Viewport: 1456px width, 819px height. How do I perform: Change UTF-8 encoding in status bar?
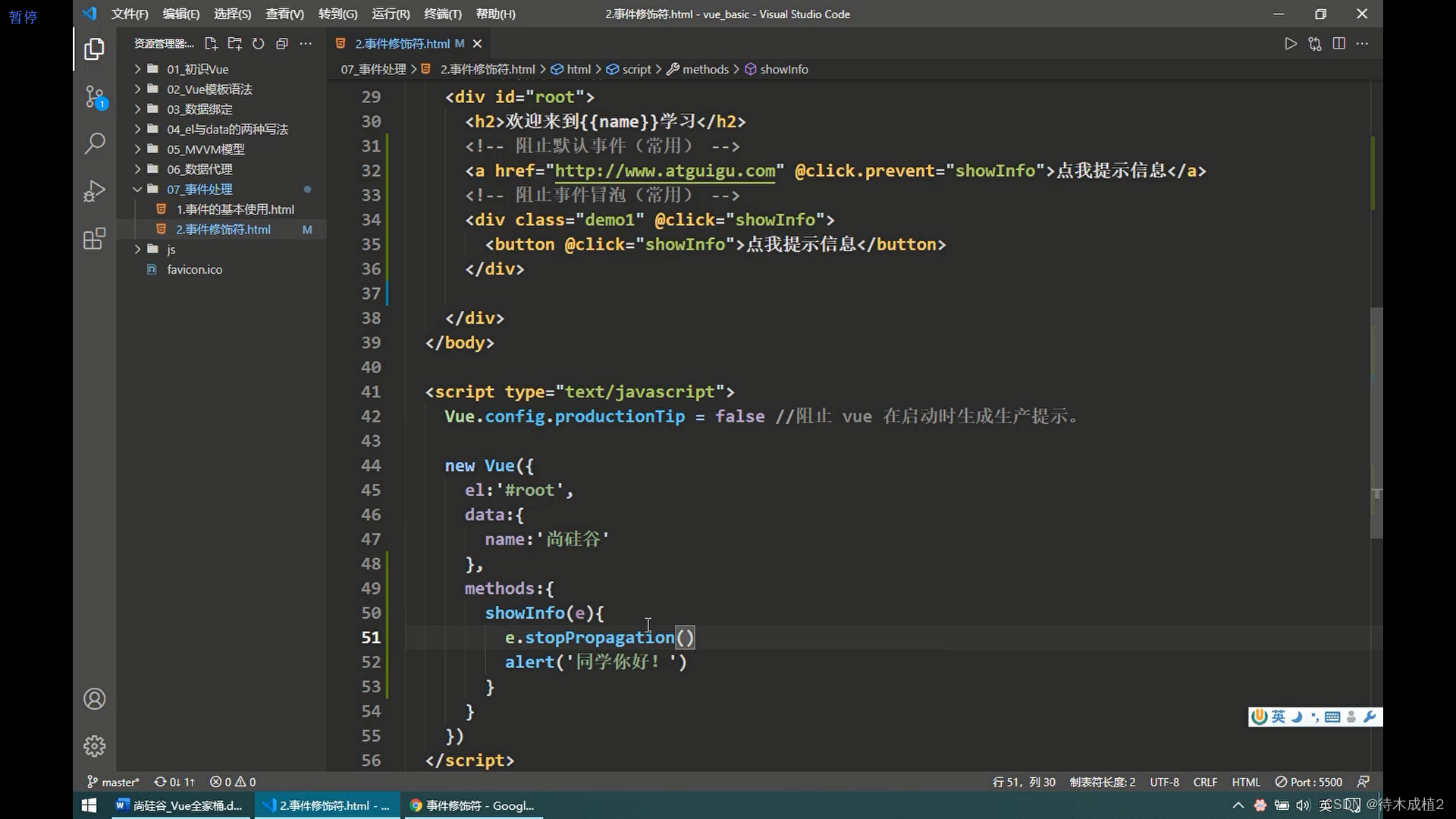click(1164, 782)
